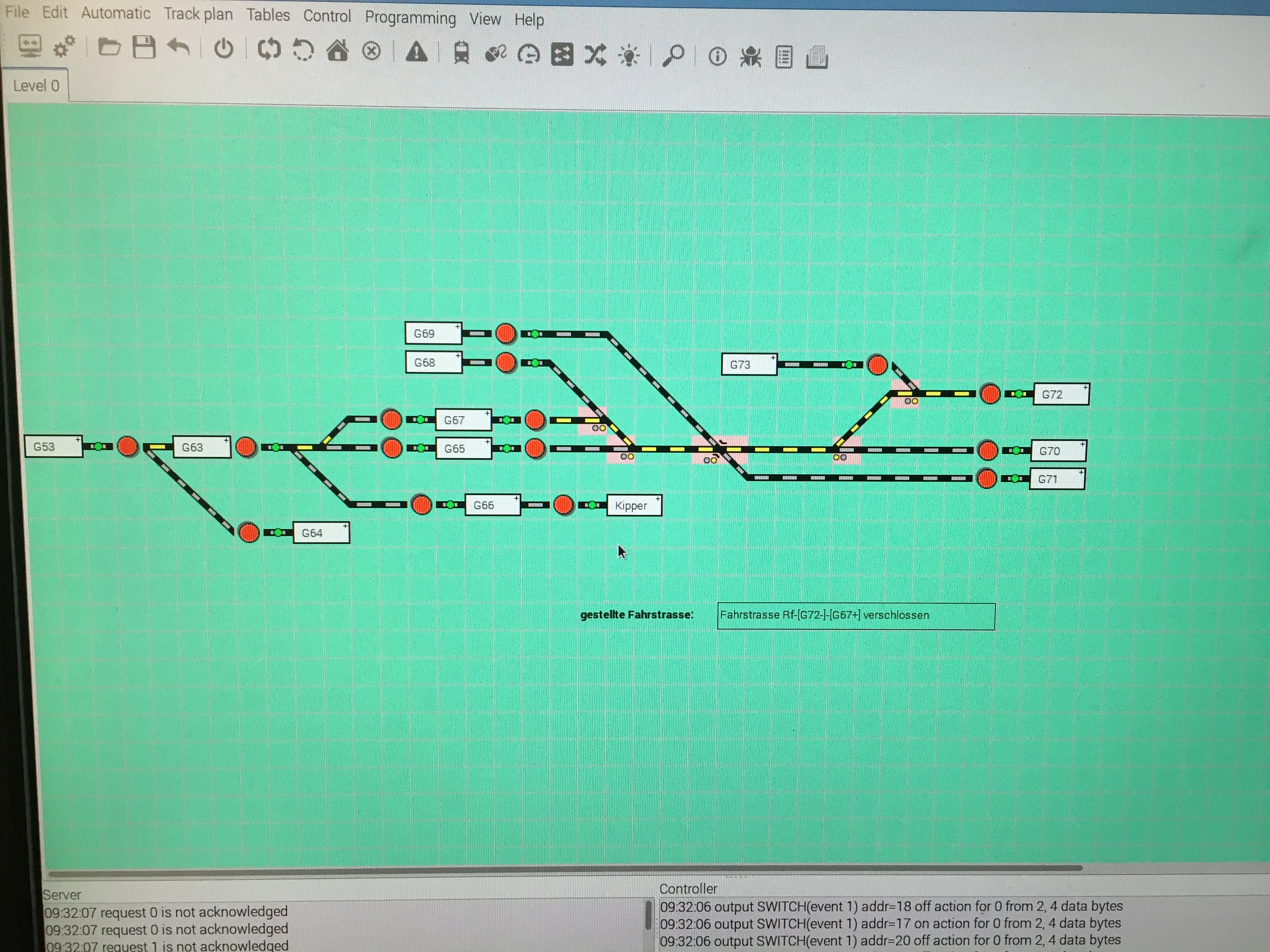Viewport: 1270px width, 952px height.
Task: Click the bug icon in toolbar
Action: click(x=750, y=57)
